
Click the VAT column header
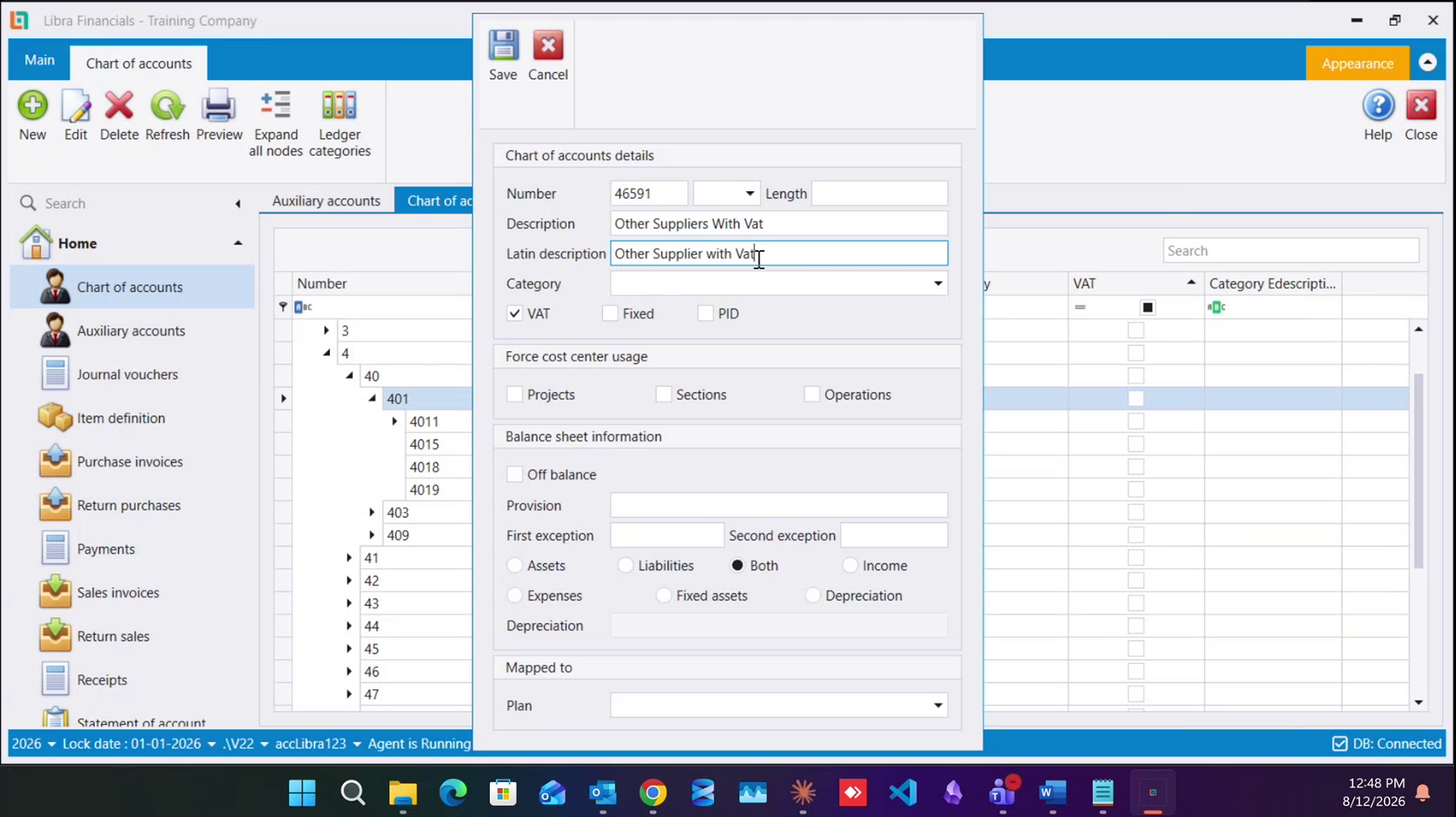[1135, 283]
